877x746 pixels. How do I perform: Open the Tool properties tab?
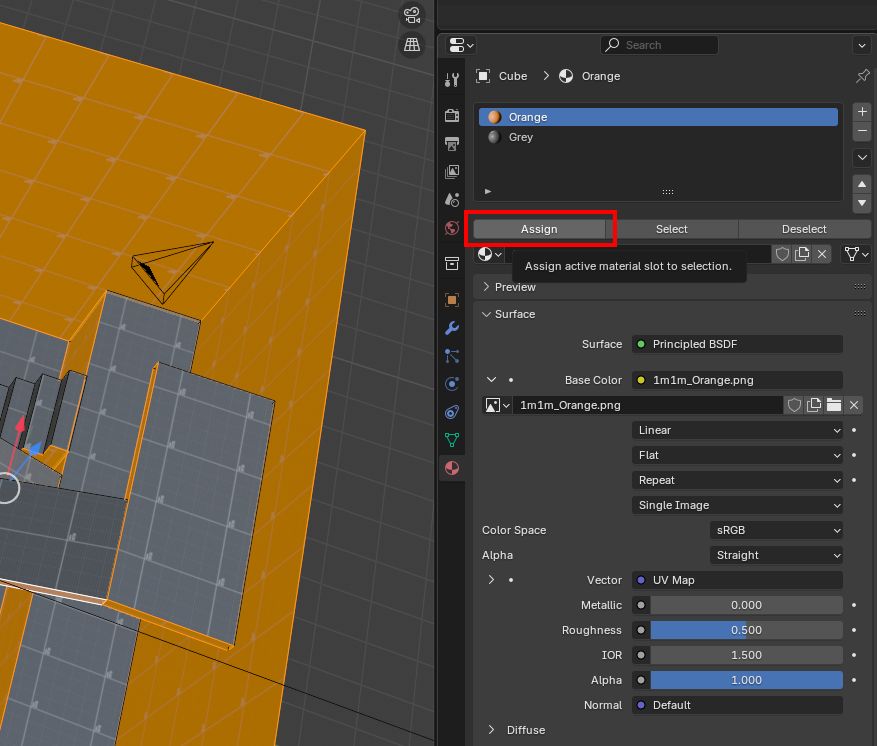pyautogui.click(x=452, y=80)
